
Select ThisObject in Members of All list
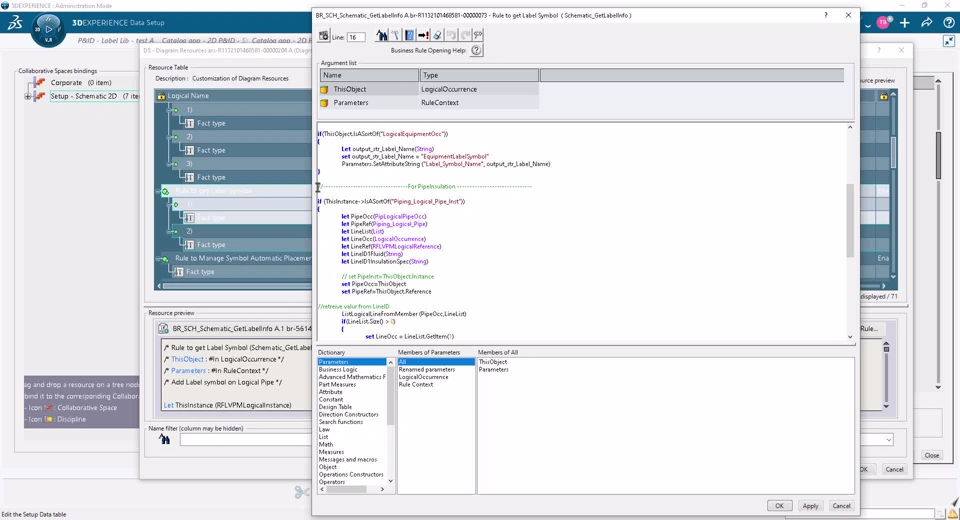click(493, 362)
